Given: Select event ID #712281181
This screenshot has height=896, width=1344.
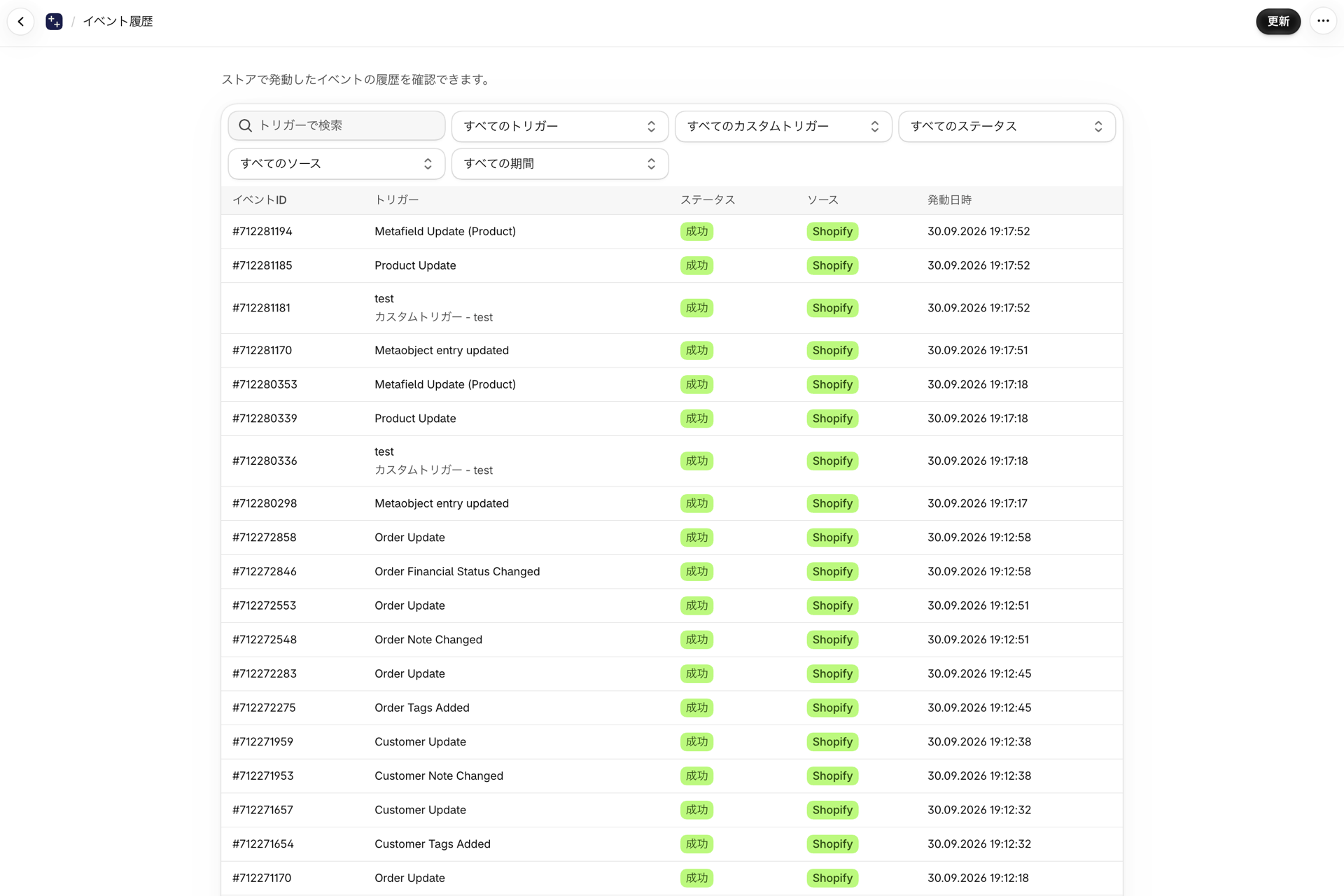Looking at the screenshot, I should pos(261,308).
